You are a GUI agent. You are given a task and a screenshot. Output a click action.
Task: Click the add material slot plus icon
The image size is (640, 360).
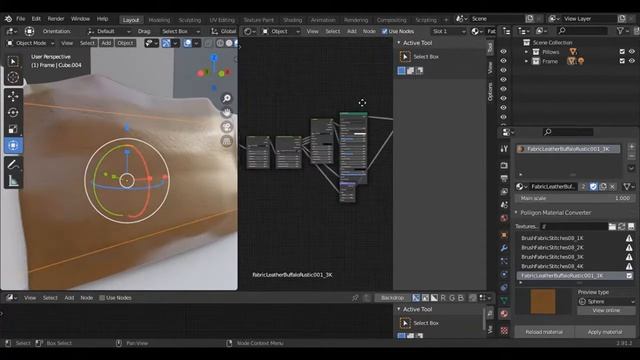[x=631, y=147]
